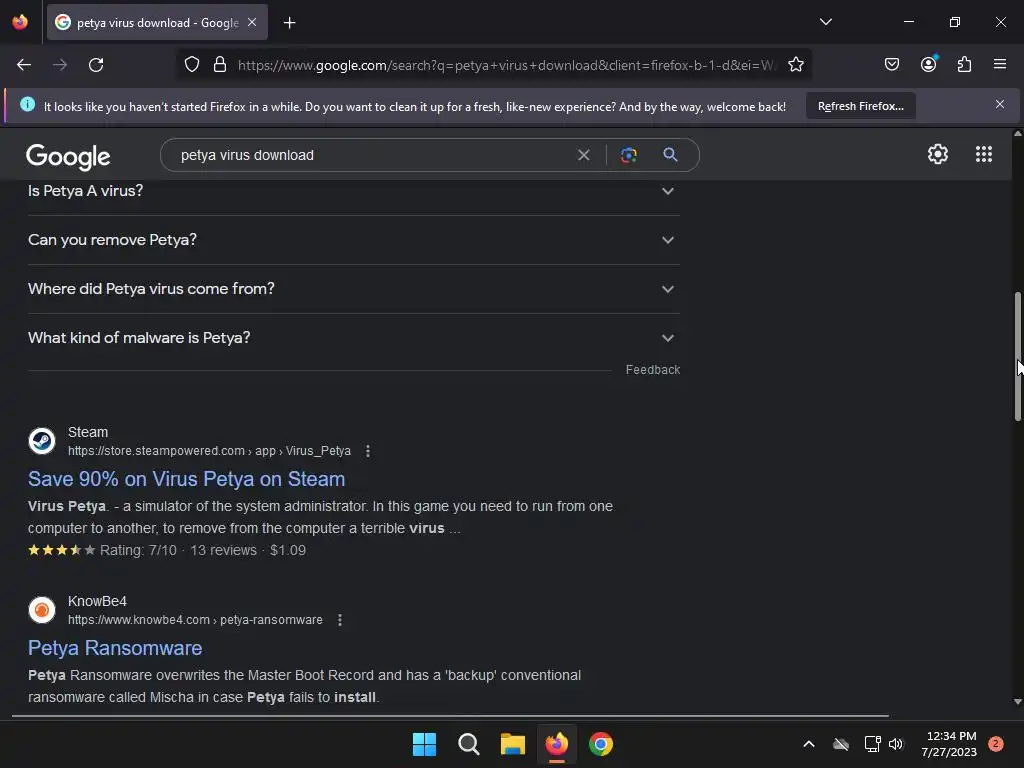Open 'Save 90% on Virus Petya on Steam'
This screenshot has width=1024, height=768.
coord(186,479)
